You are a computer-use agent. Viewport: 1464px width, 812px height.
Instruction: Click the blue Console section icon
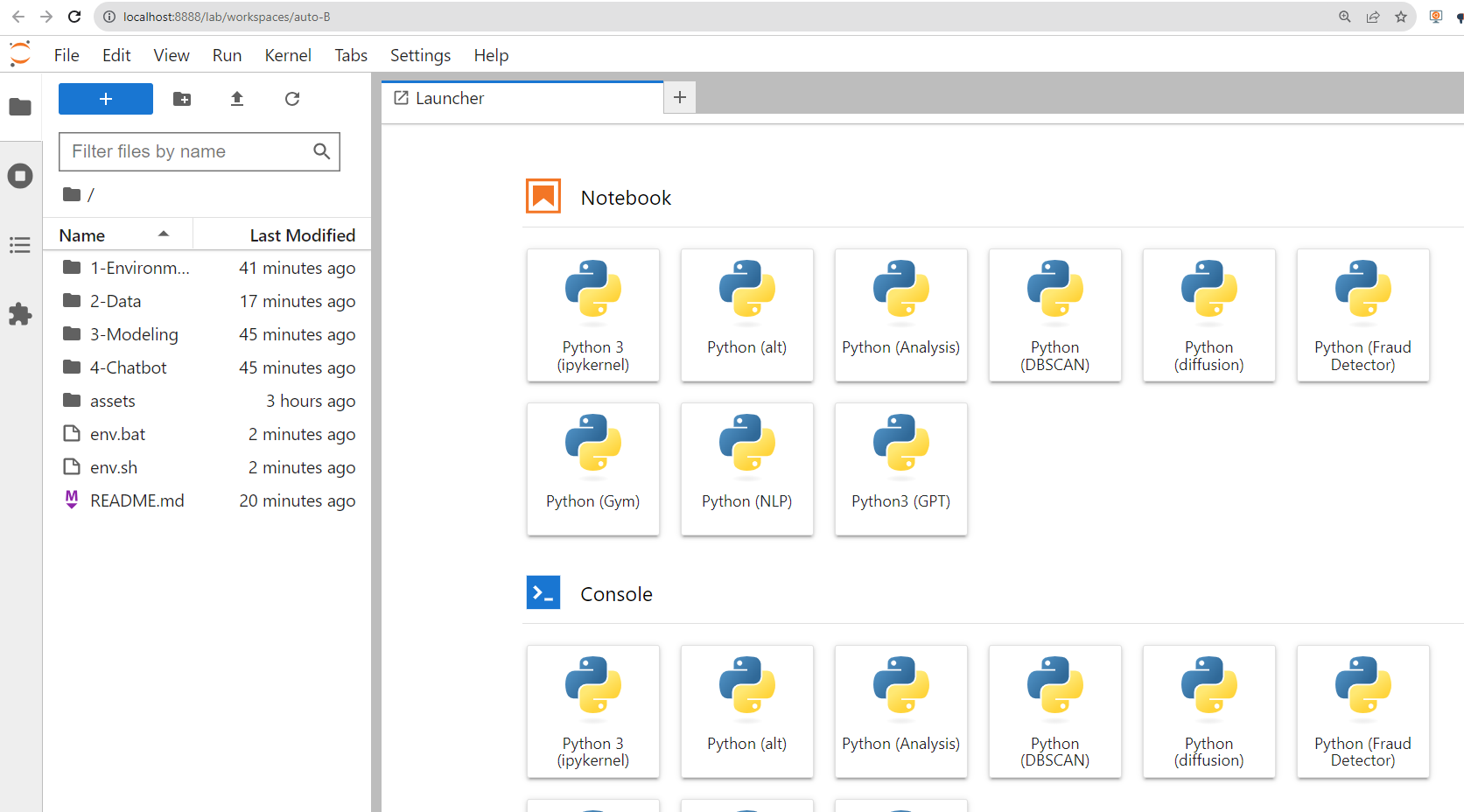pyautogui.click(x=543, y=592)
